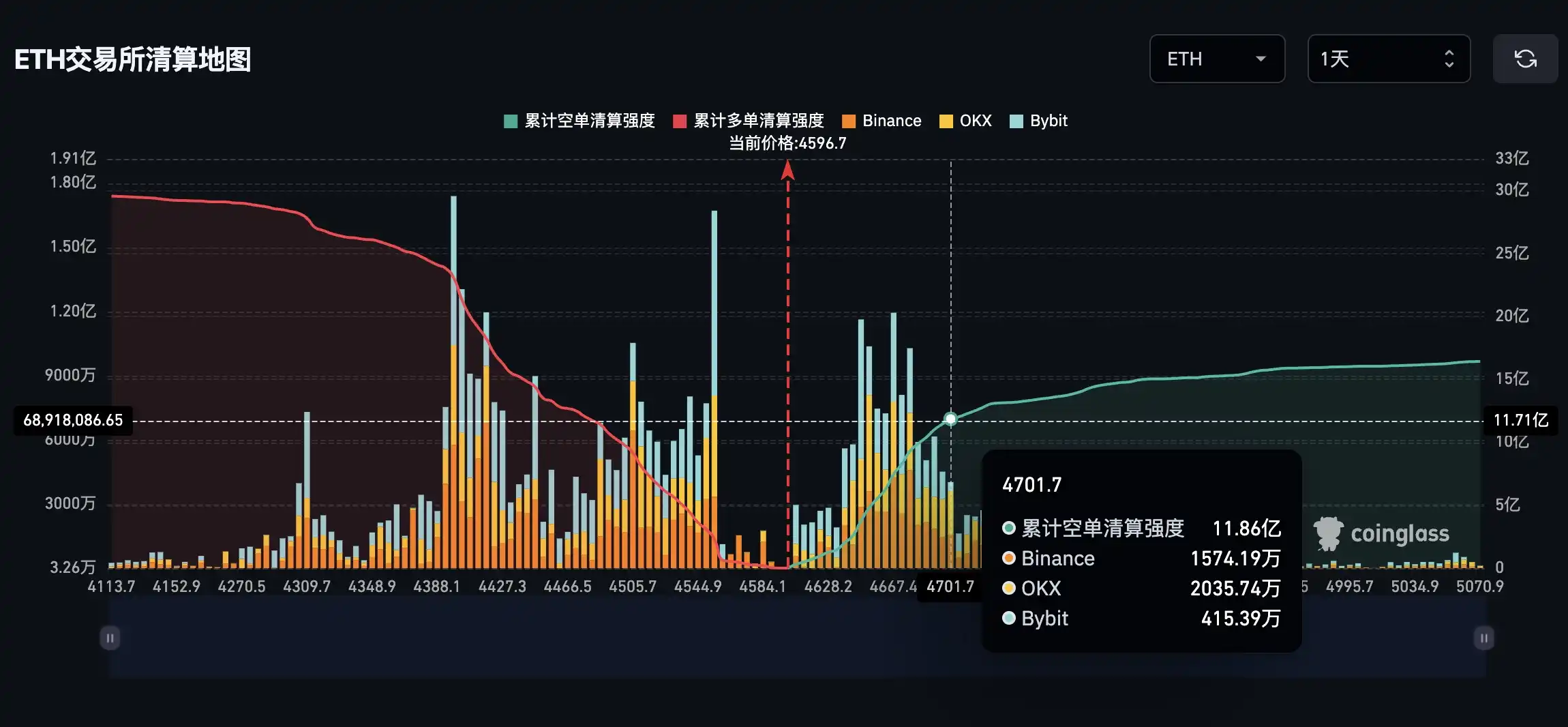
Task: Click the yellow OKX legend color square
Action: coord(946,121)
